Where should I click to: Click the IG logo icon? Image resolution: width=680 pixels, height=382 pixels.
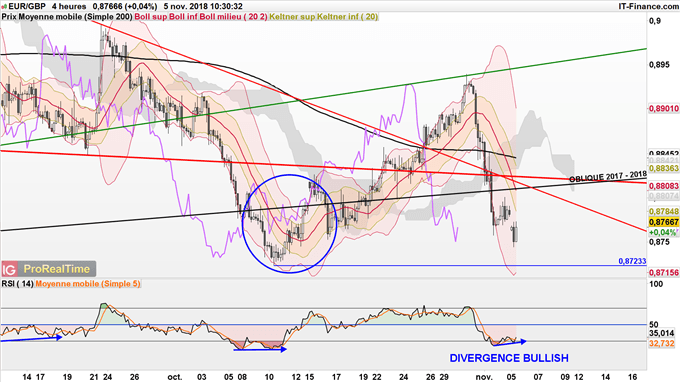tap(9, 269)
